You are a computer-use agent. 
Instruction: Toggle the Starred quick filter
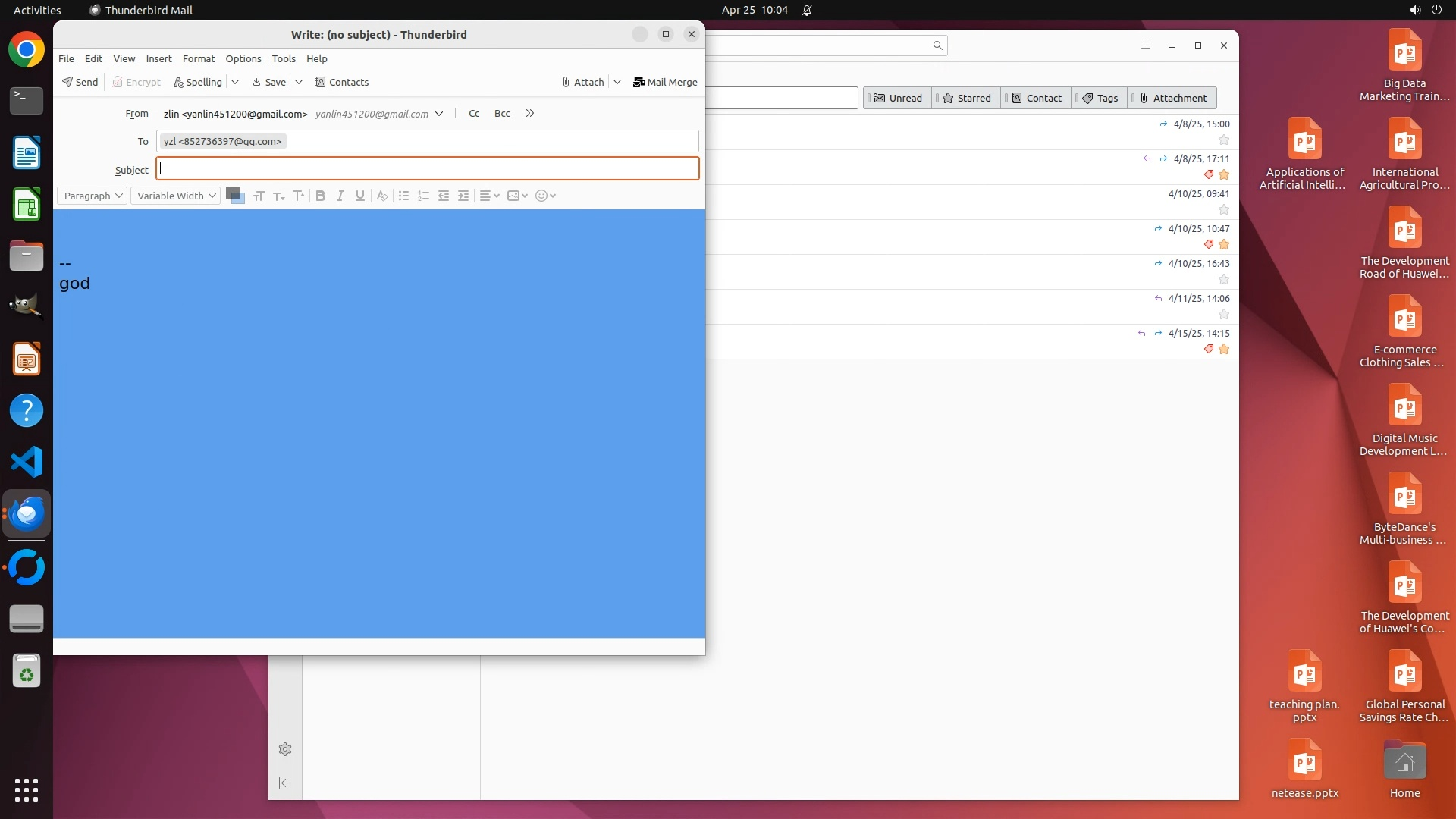click(966, 98)
